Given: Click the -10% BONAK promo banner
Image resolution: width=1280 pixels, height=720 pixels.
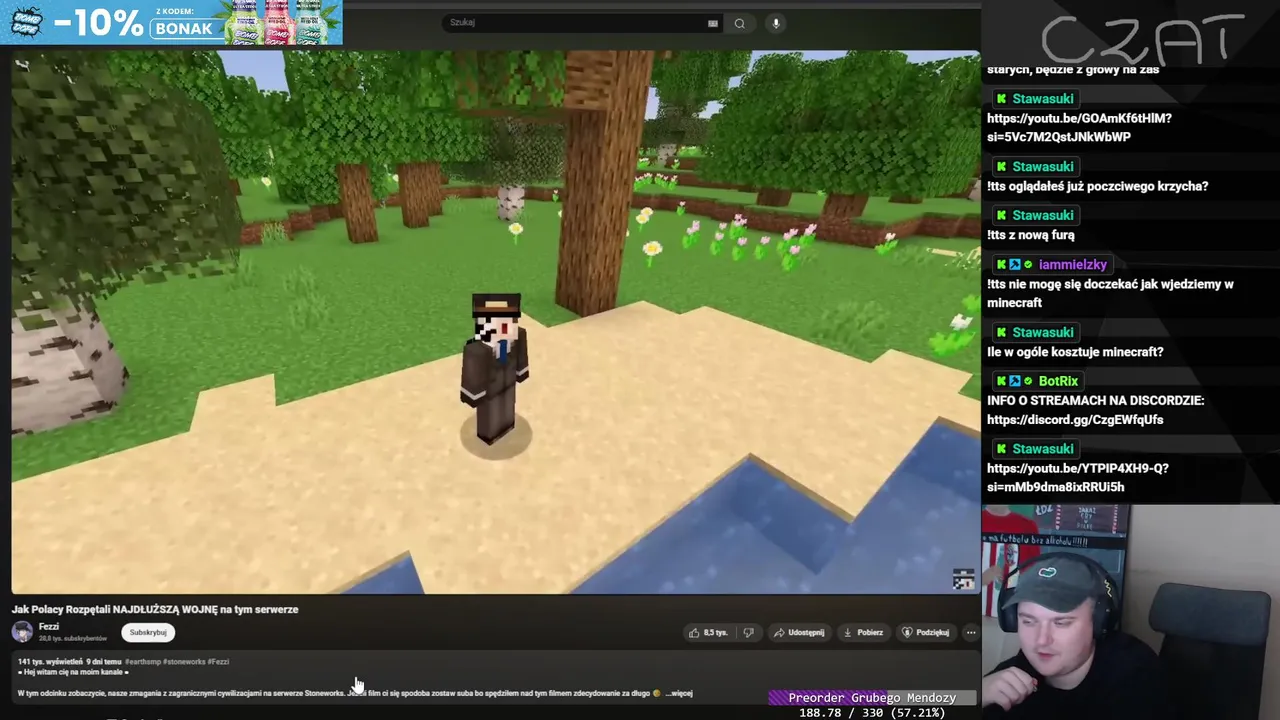Looking at the screenshot, I should tap(171, 22).
